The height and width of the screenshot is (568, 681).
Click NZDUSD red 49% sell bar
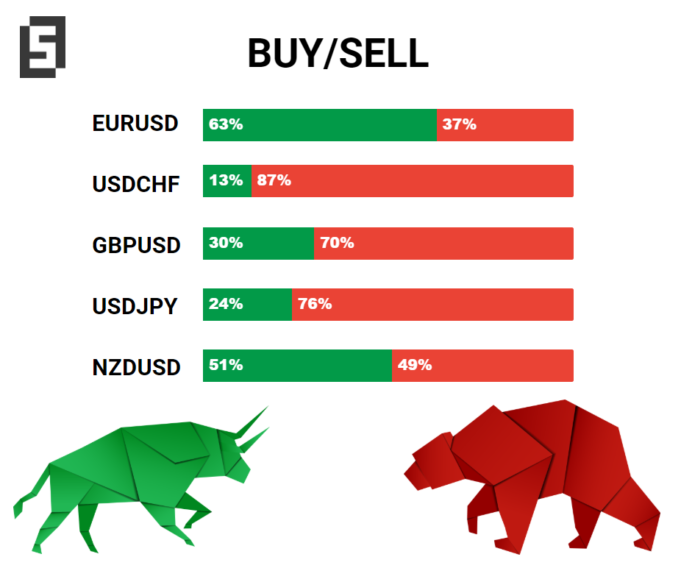[x=483, y=366]
